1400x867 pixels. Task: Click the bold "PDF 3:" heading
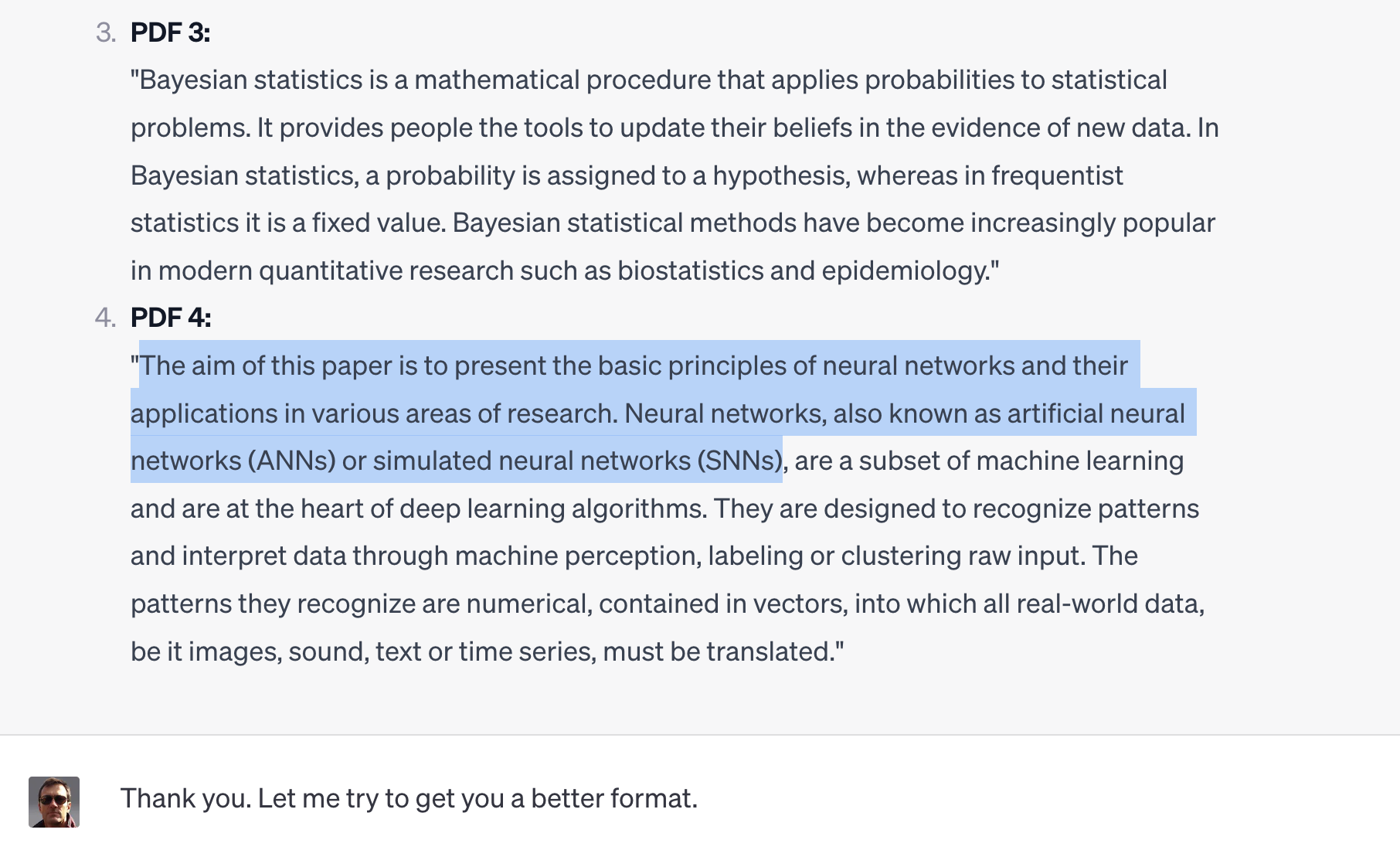[x=170, y=32]
